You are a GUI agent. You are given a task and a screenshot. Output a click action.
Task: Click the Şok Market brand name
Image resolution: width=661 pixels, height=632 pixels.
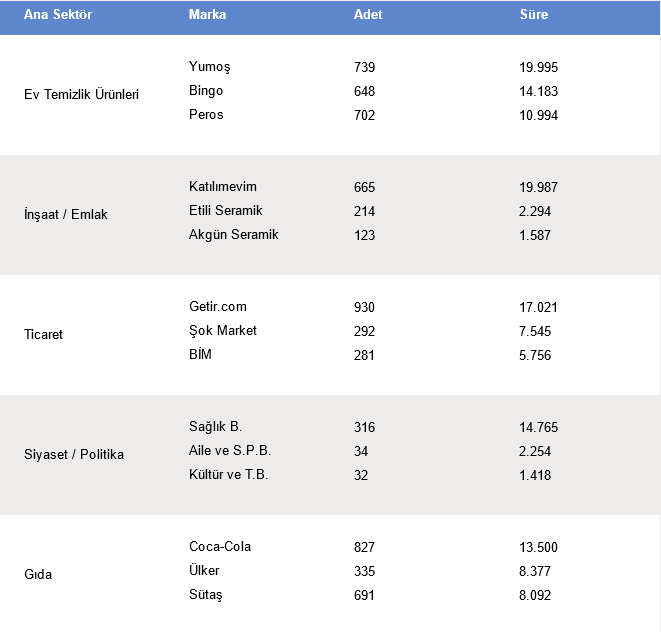point(223,331)
